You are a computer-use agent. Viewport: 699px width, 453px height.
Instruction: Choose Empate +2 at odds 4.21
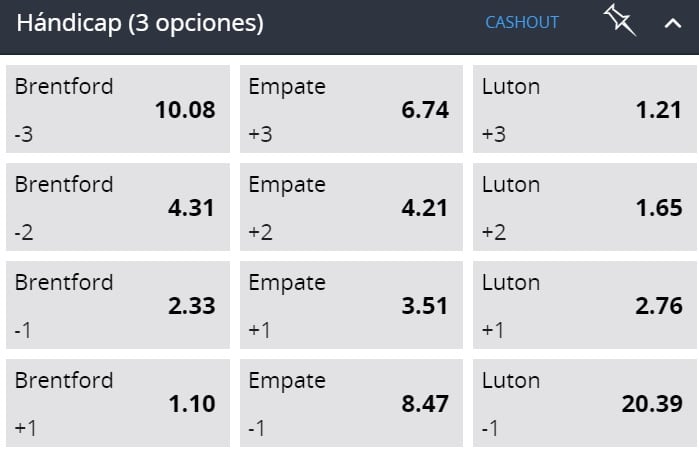click(351, 207)
